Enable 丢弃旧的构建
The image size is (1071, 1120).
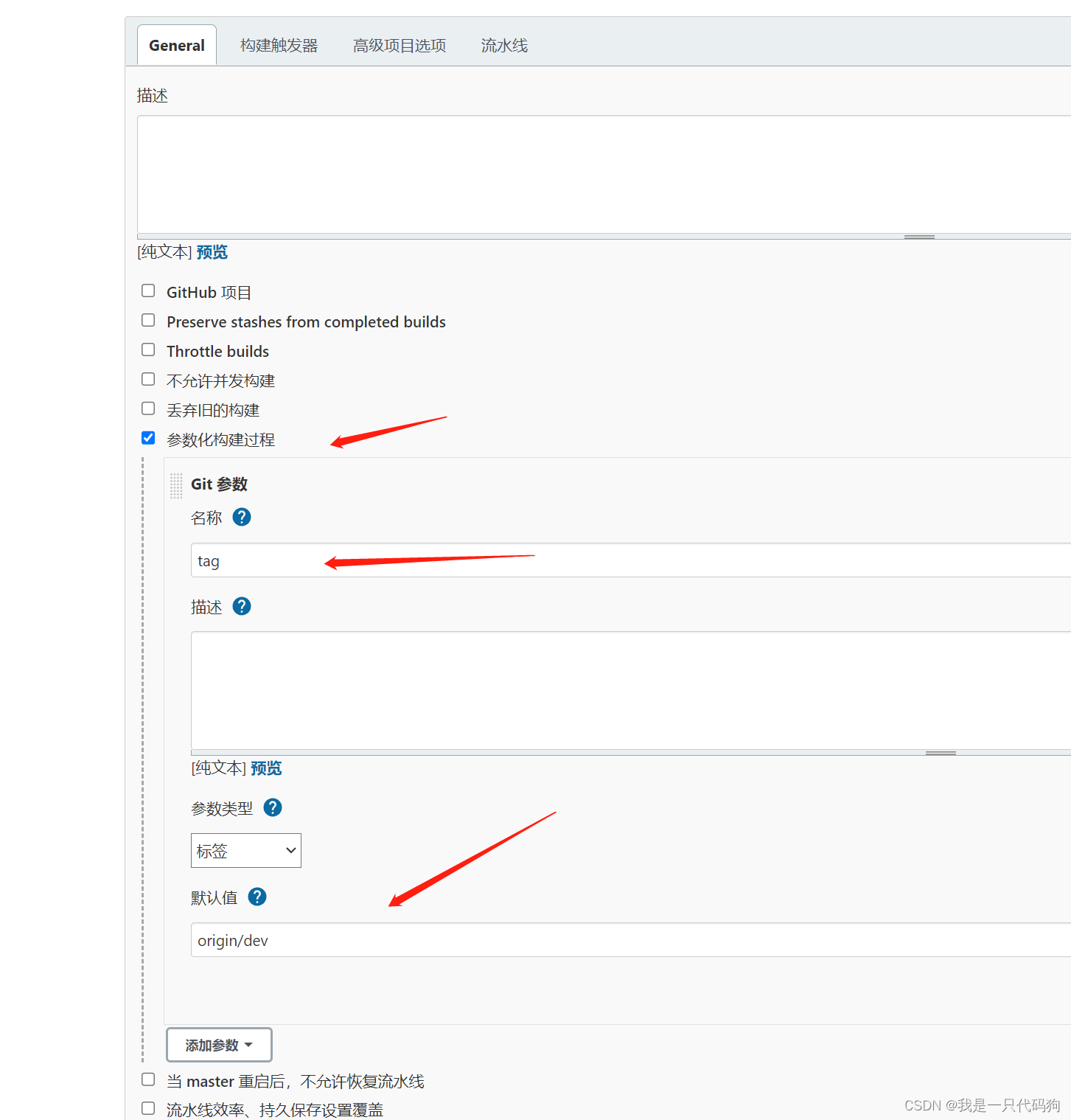point(148,408)
